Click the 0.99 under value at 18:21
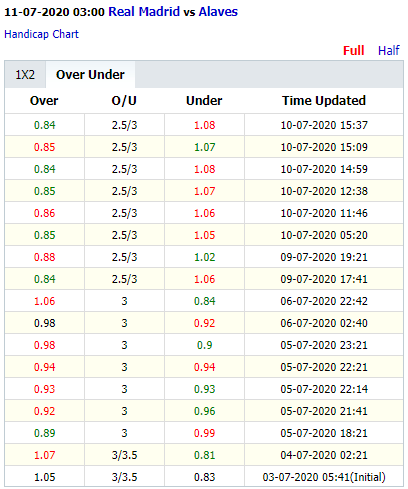 [205, 433]
